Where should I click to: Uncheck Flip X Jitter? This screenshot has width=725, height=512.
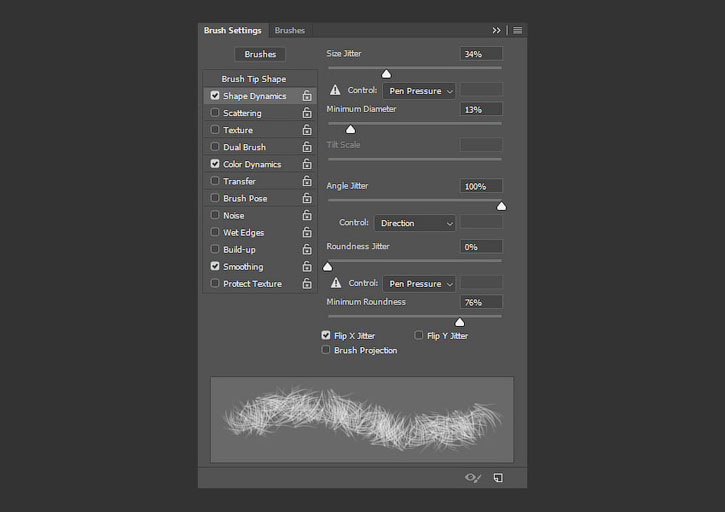click(326, 335)
